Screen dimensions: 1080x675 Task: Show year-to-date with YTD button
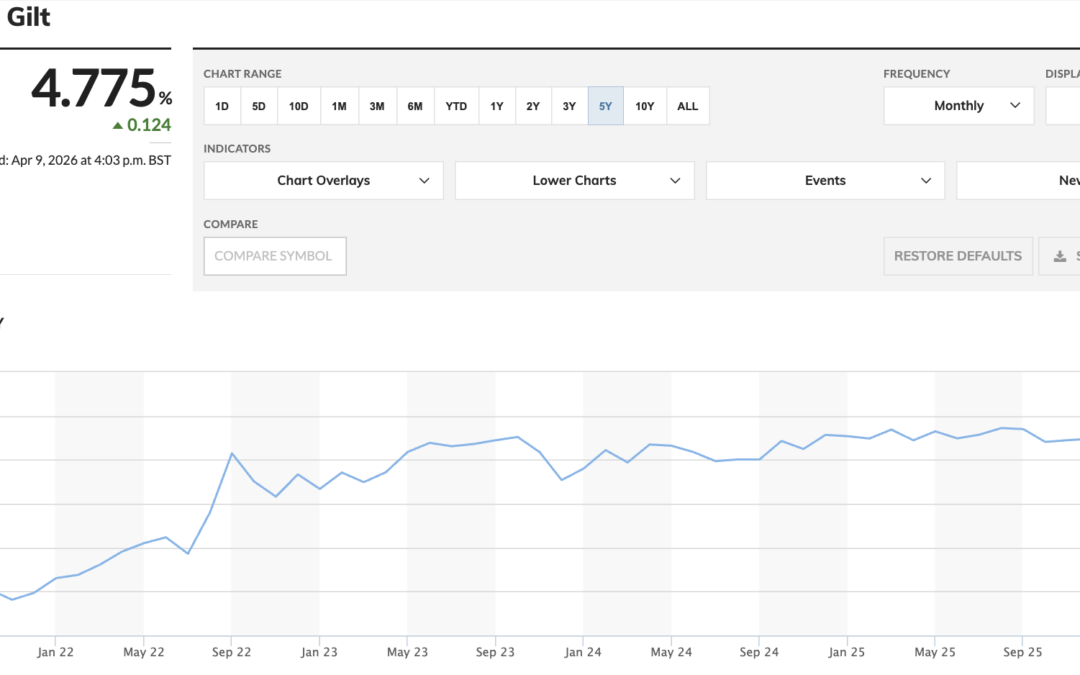456,106
